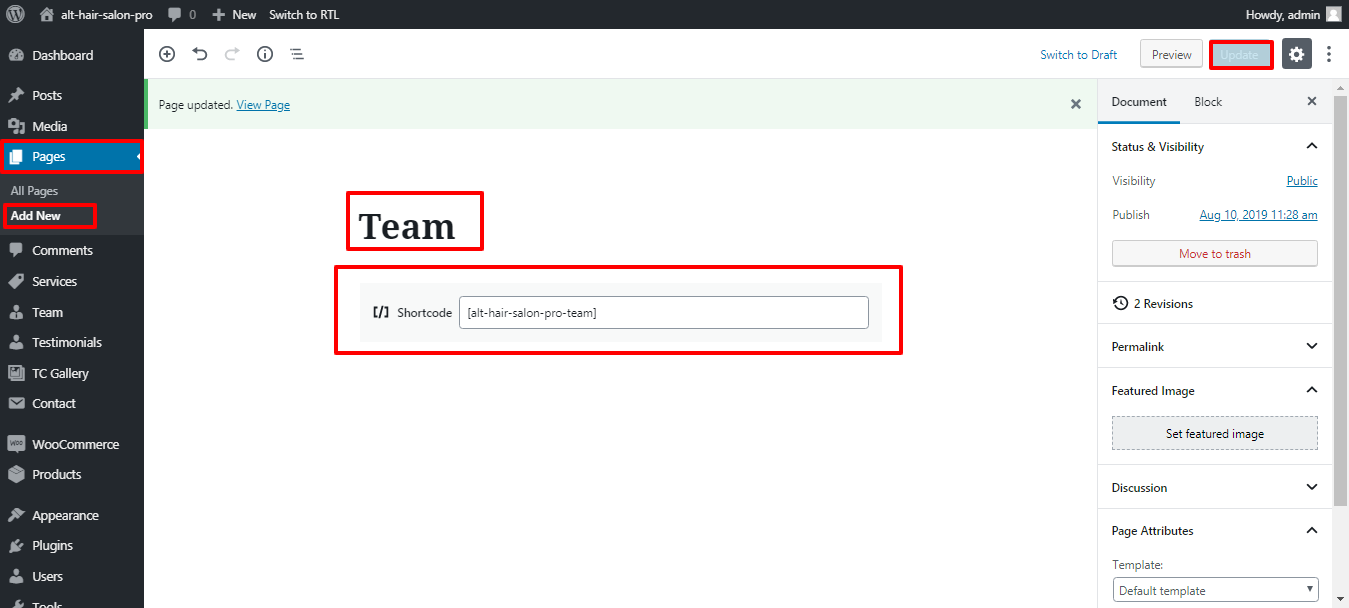Click Move to trash button
Image resolution: width=1349 pixels, height=608 pixels.
pyautogui.click(x=1215, y=253)
